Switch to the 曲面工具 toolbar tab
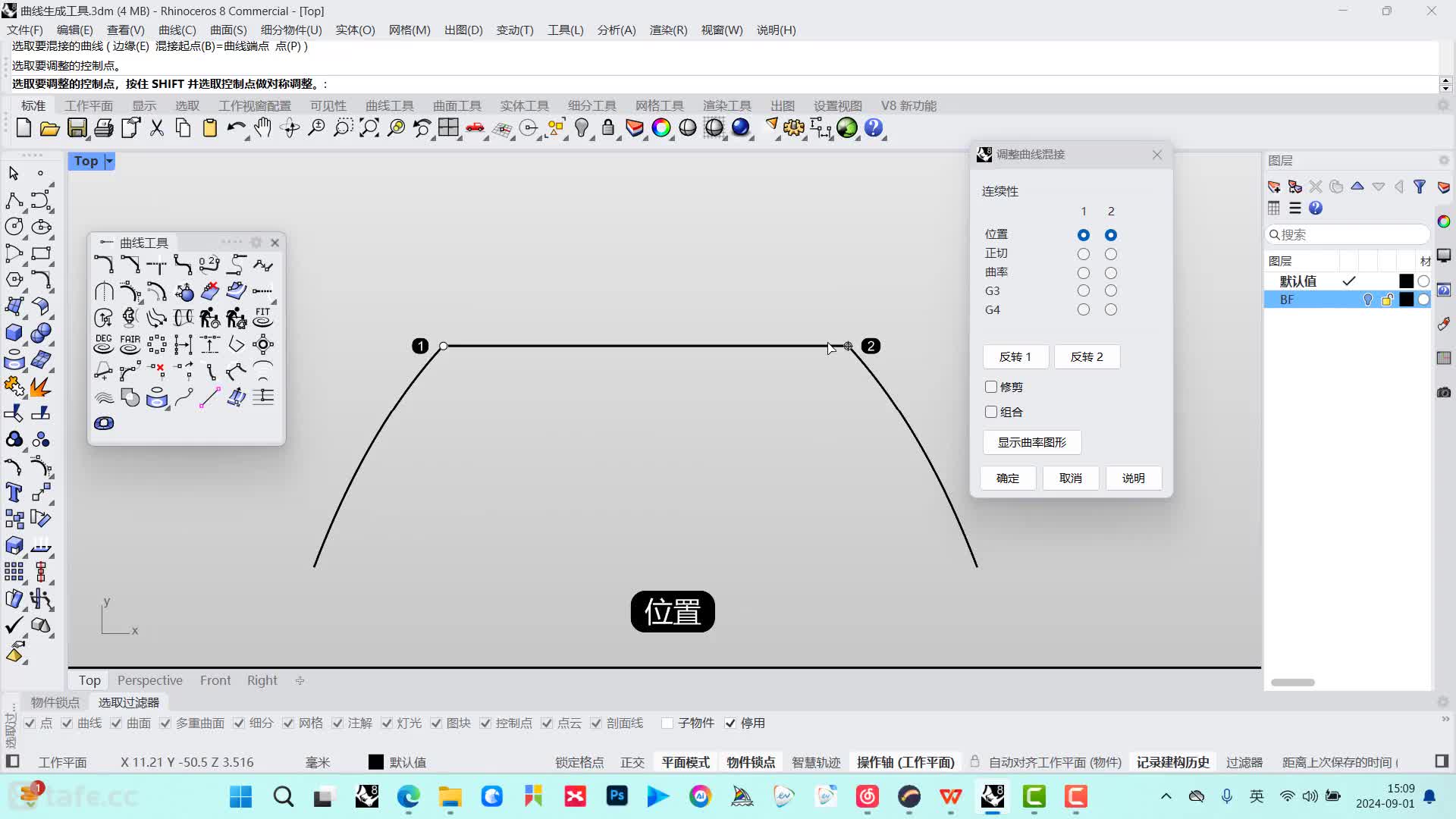 (457, 105)
